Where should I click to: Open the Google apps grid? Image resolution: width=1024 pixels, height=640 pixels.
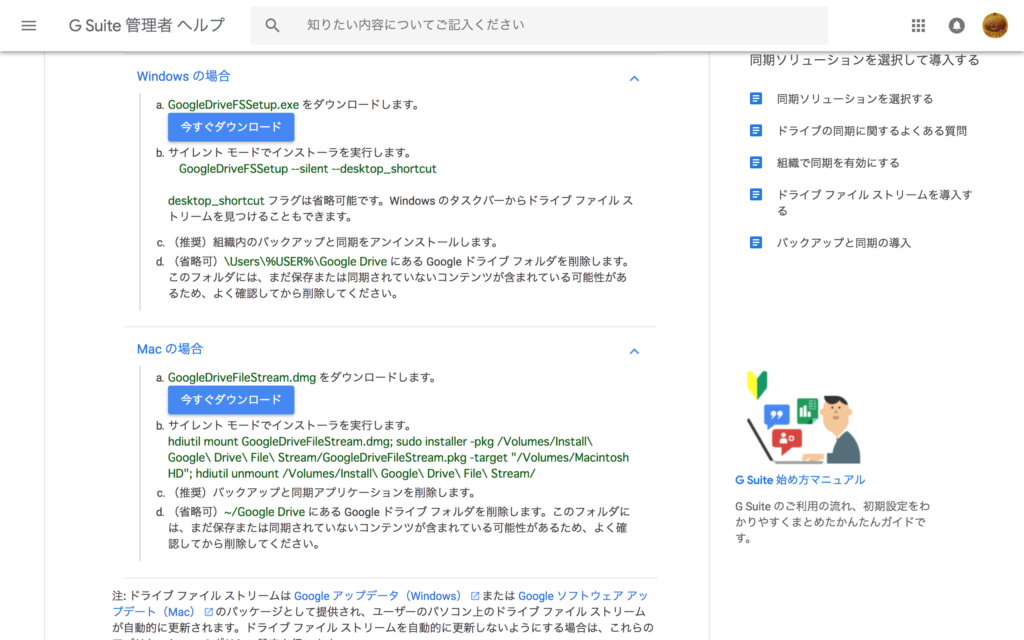[918, 25]
